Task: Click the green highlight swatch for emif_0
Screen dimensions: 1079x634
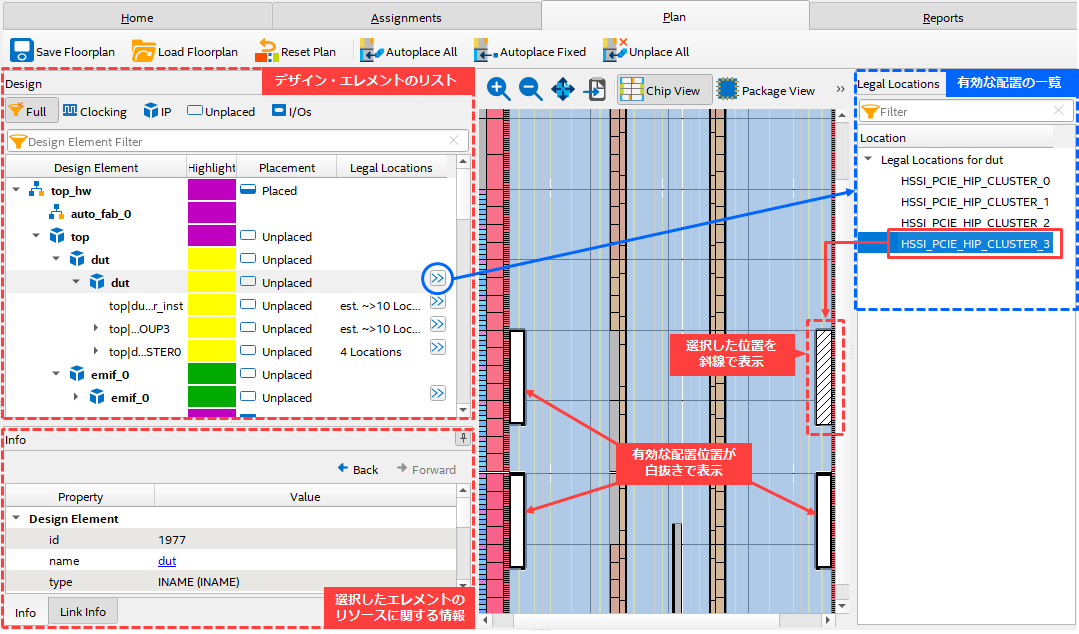Action: [212, 374]
